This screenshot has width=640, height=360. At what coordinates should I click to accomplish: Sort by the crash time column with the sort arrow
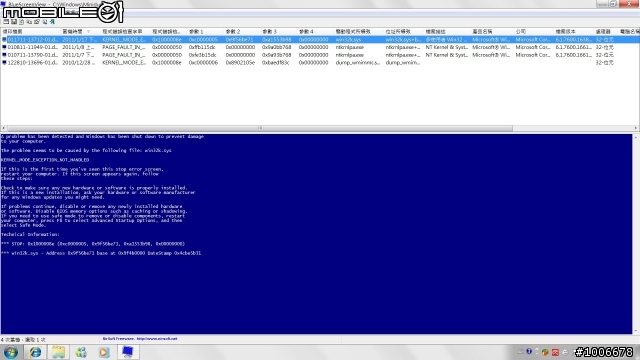pyautogui.click(x=80, y=31)
